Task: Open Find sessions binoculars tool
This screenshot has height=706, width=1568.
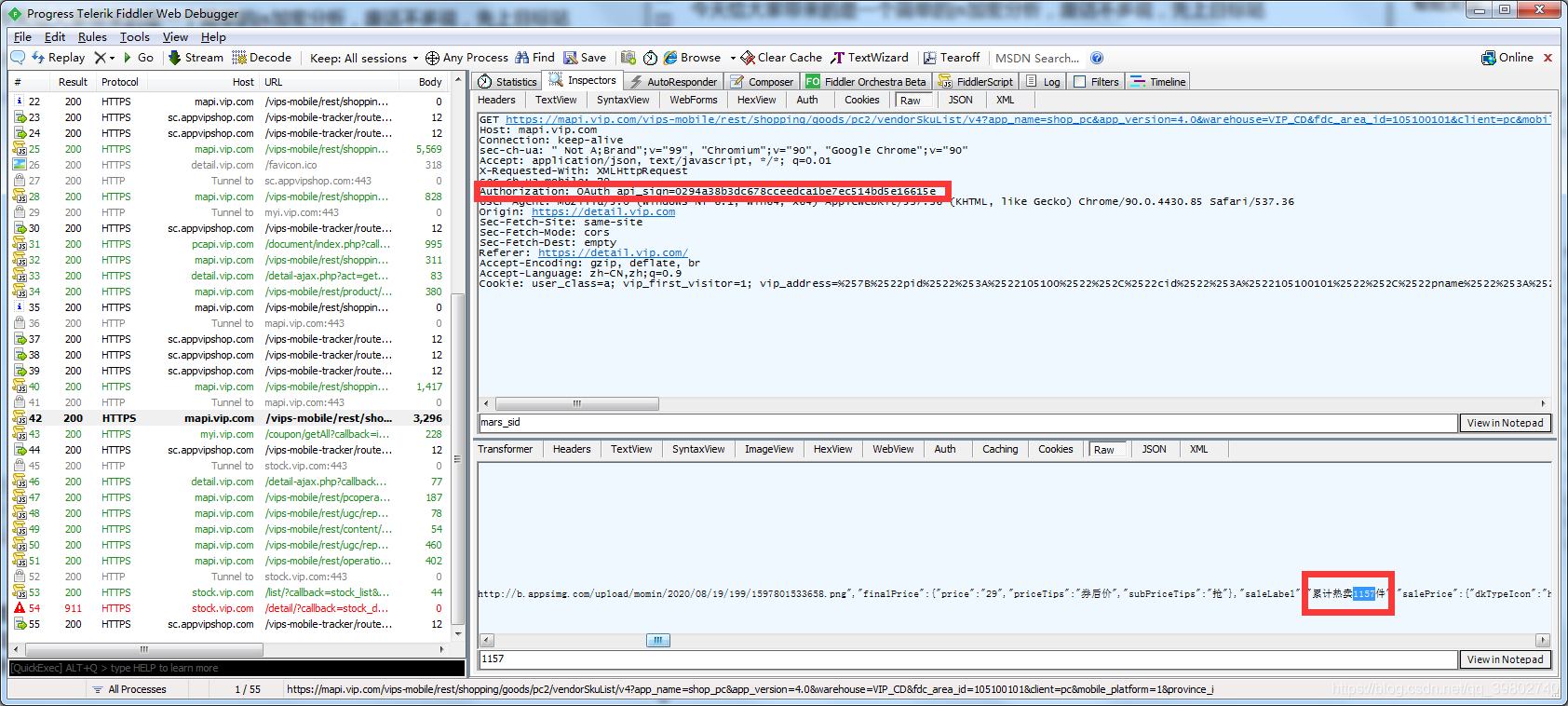Action: coord(534,58)
